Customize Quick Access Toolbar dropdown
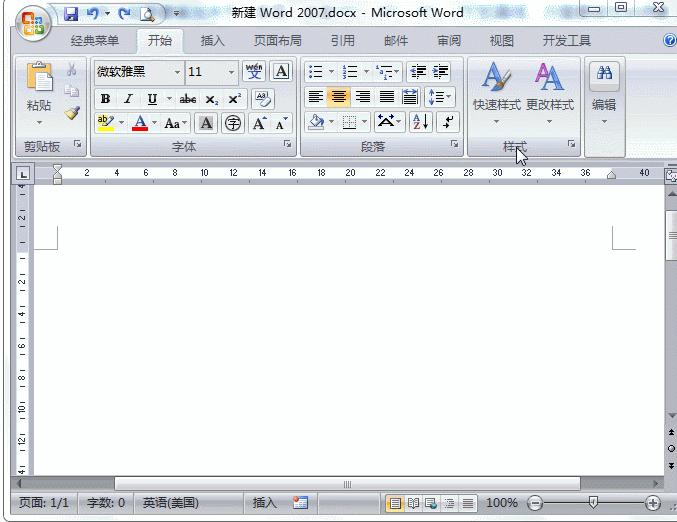 [x=176, y=14]
